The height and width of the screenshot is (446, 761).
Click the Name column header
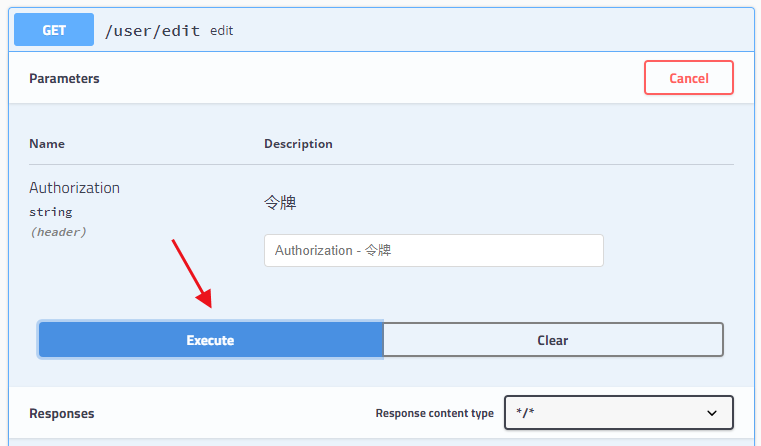coord(47,144)
